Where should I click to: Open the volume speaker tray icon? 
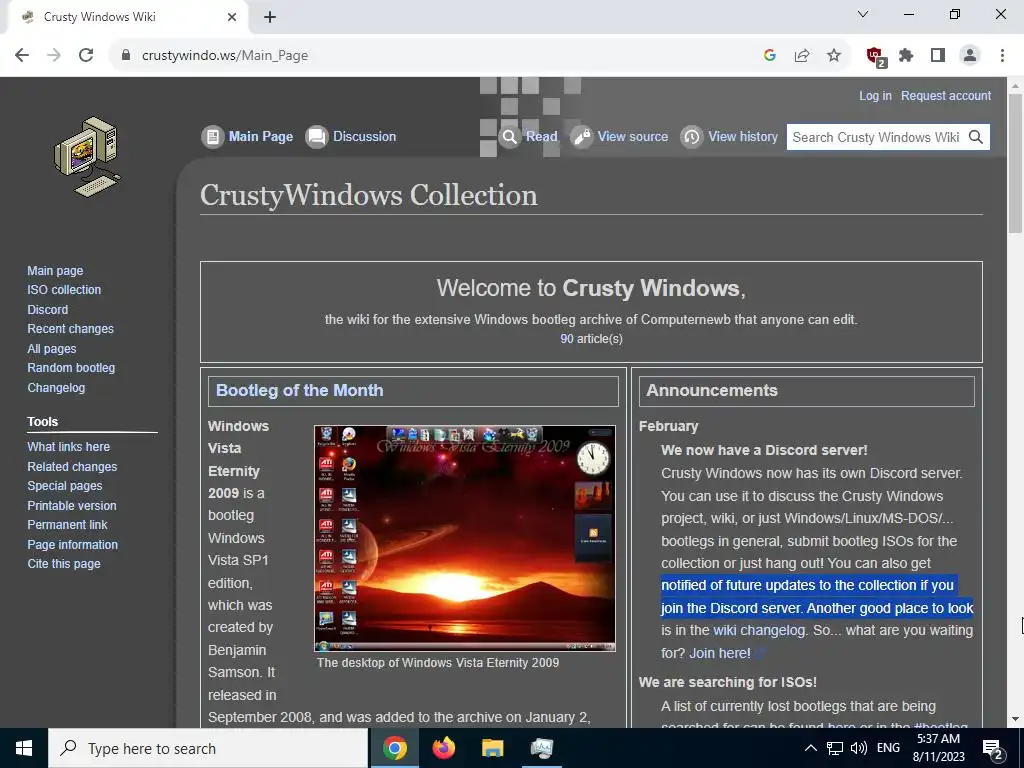(x=859, y=748)
